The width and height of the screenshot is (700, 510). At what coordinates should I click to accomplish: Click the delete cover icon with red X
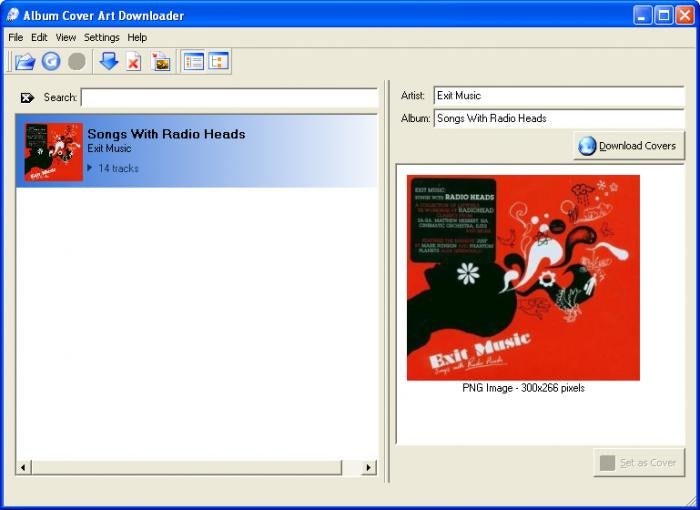(133, 62)
